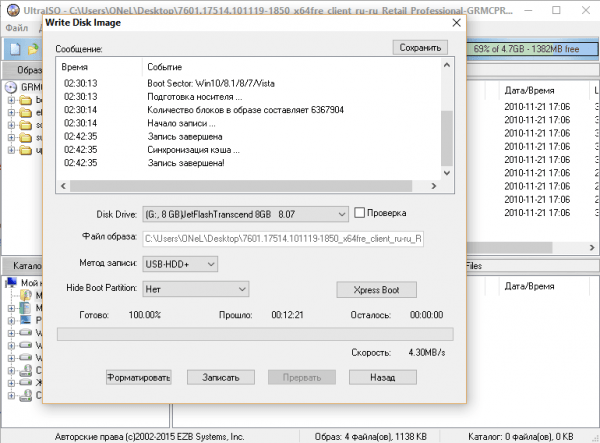The image size is (600, 443).
Task: Click the speed value 4.30MB/s
Action: (427, 352)
